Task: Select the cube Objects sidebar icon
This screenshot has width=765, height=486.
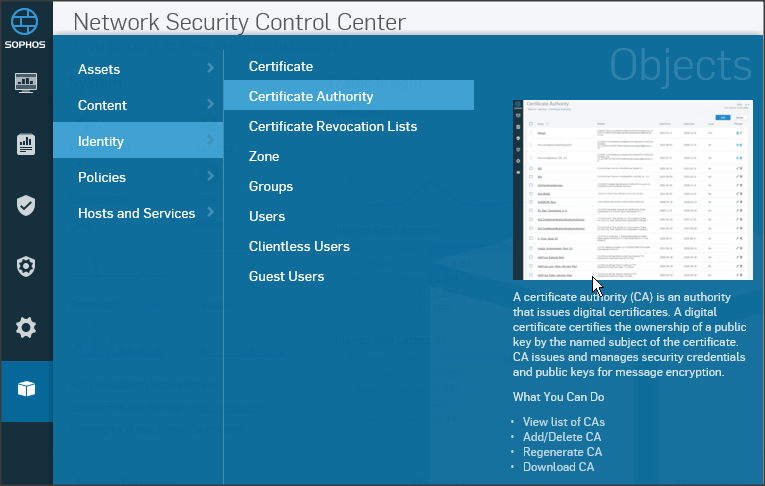Action: pyautogui.click(x=26, y=389)
